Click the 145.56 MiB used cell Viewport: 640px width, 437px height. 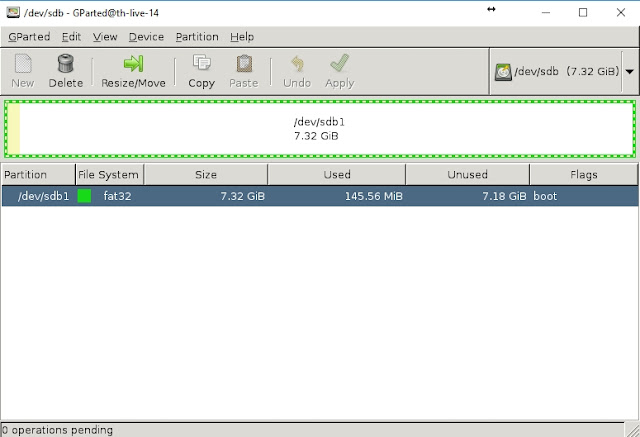(x=373, y=196)
